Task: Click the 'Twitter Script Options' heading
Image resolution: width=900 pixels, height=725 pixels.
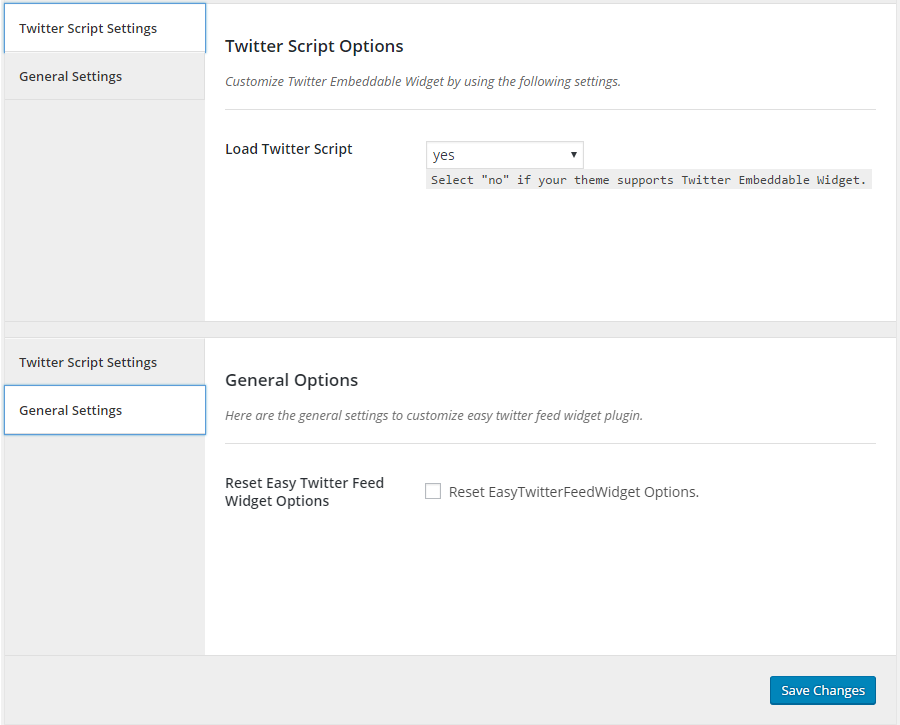Action: click(x=314, y=46)
